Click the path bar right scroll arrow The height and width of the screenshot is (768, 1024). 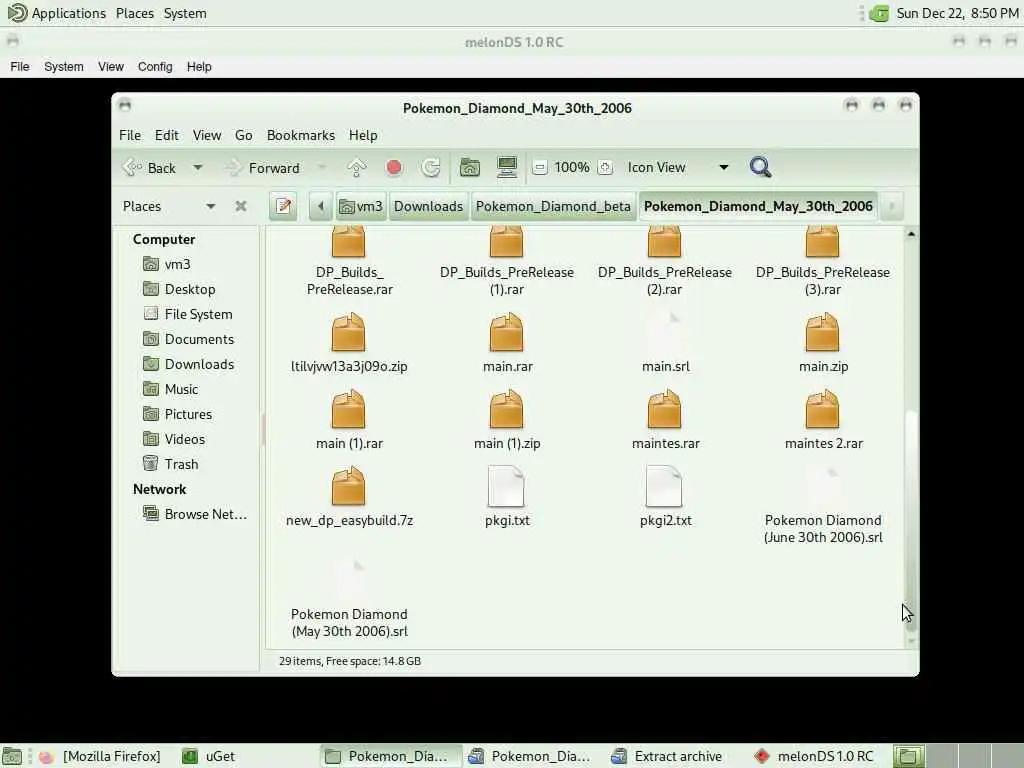(x=891, y=206)
